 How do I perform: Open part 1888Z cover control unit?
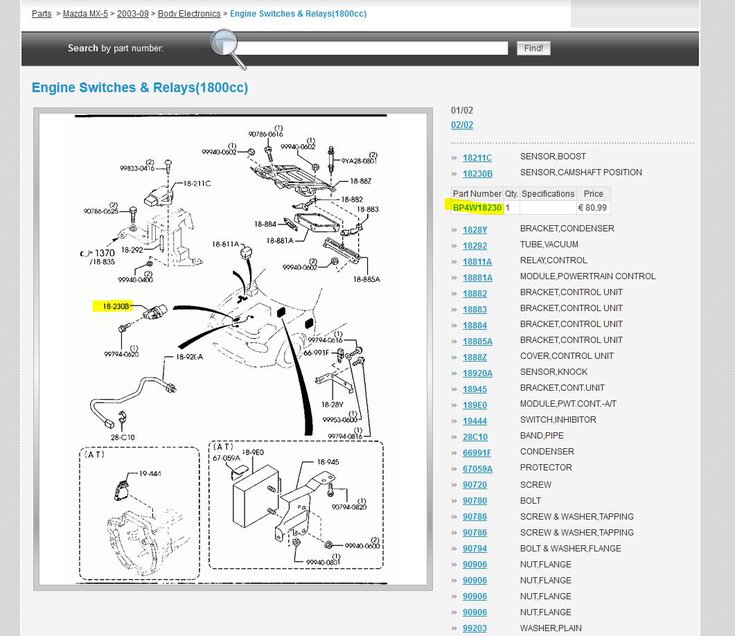pos(475,358)
